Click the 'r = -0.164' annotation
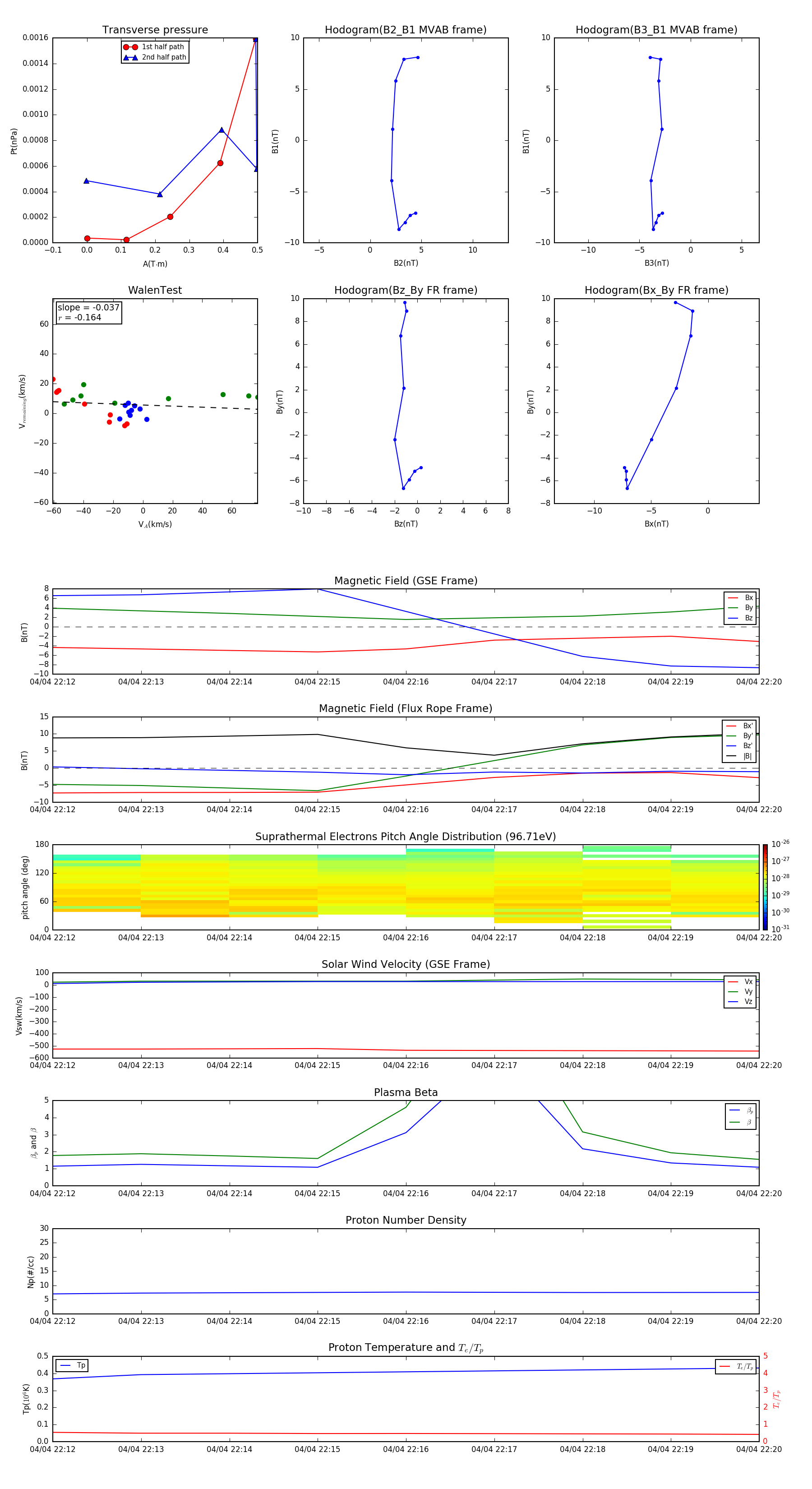The width and height of the screenshot is (812, 1489). (80, 317)
